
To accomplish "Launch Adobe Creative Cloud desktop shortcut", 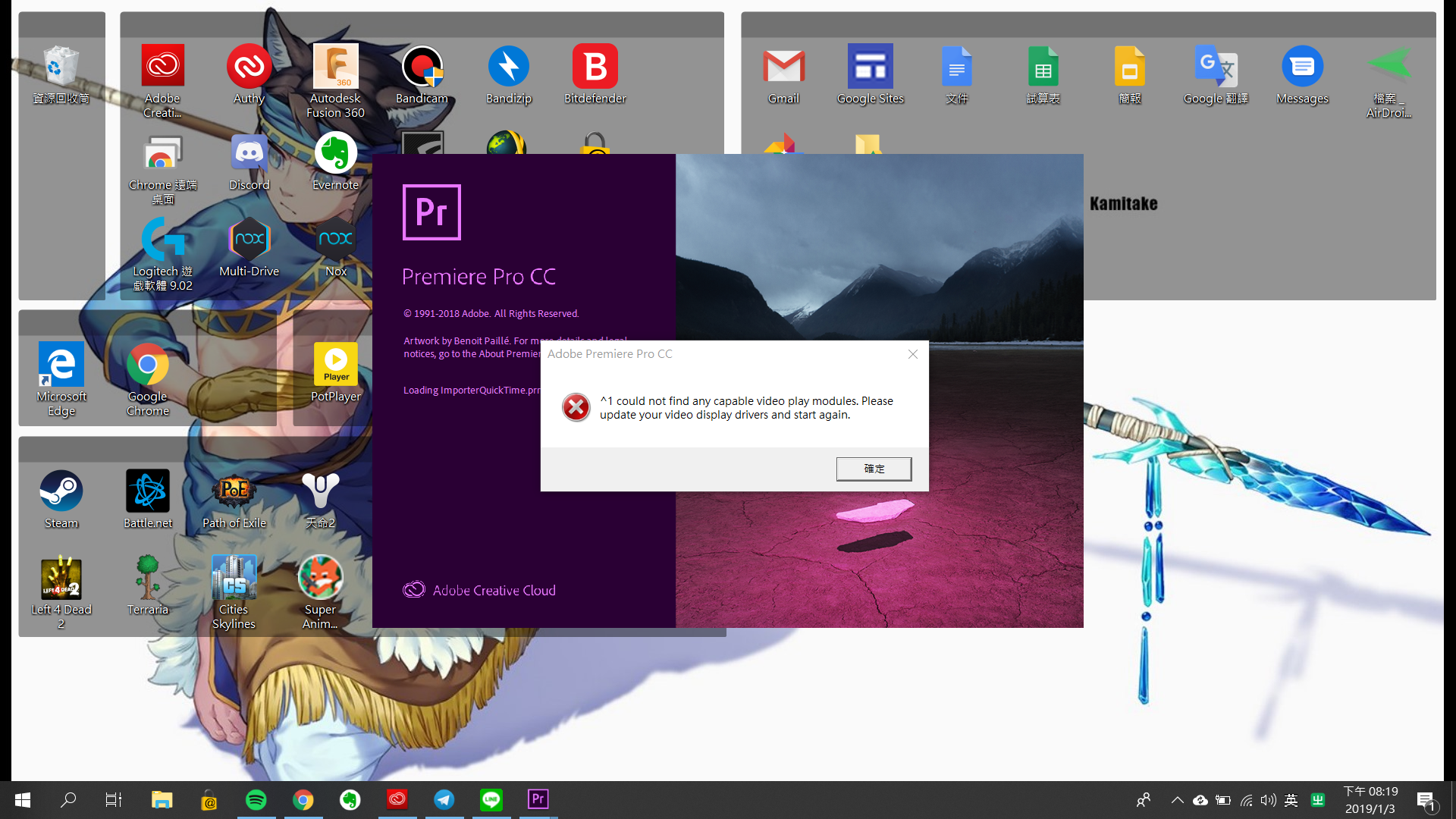I will (x=162, y=81).
